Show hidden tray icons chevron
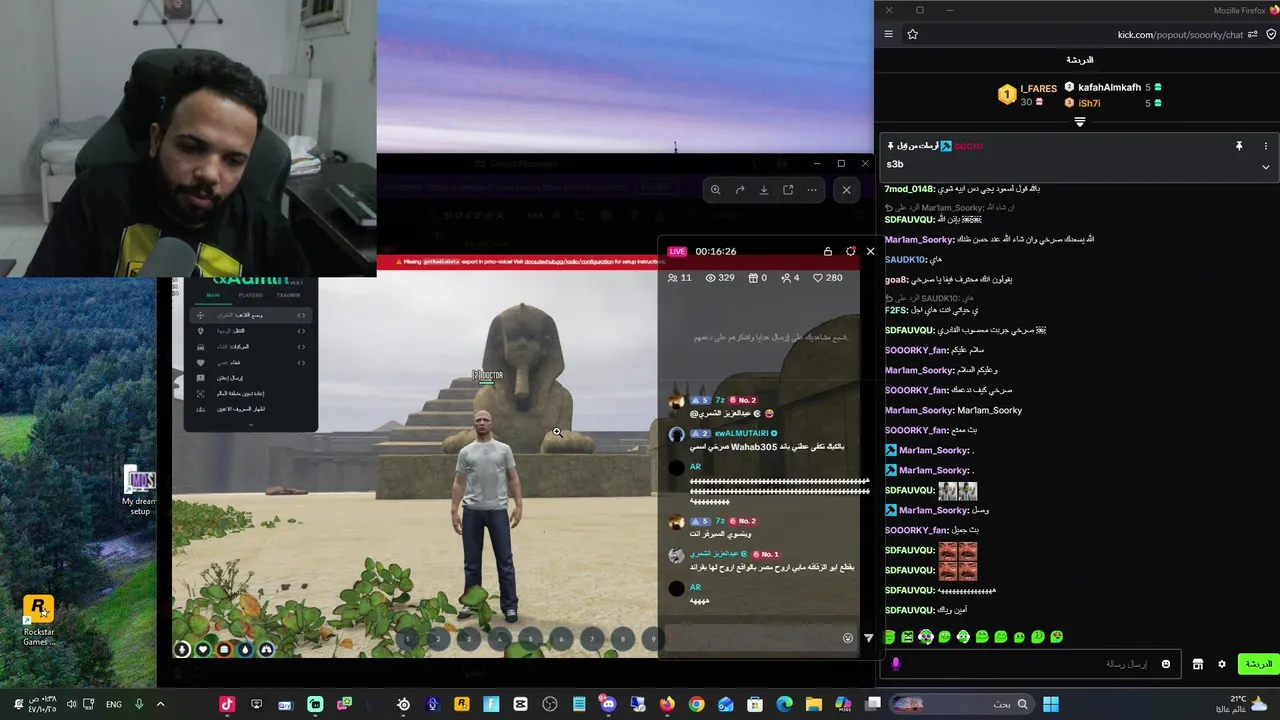The image size is (1280, 720). (160, 704)
